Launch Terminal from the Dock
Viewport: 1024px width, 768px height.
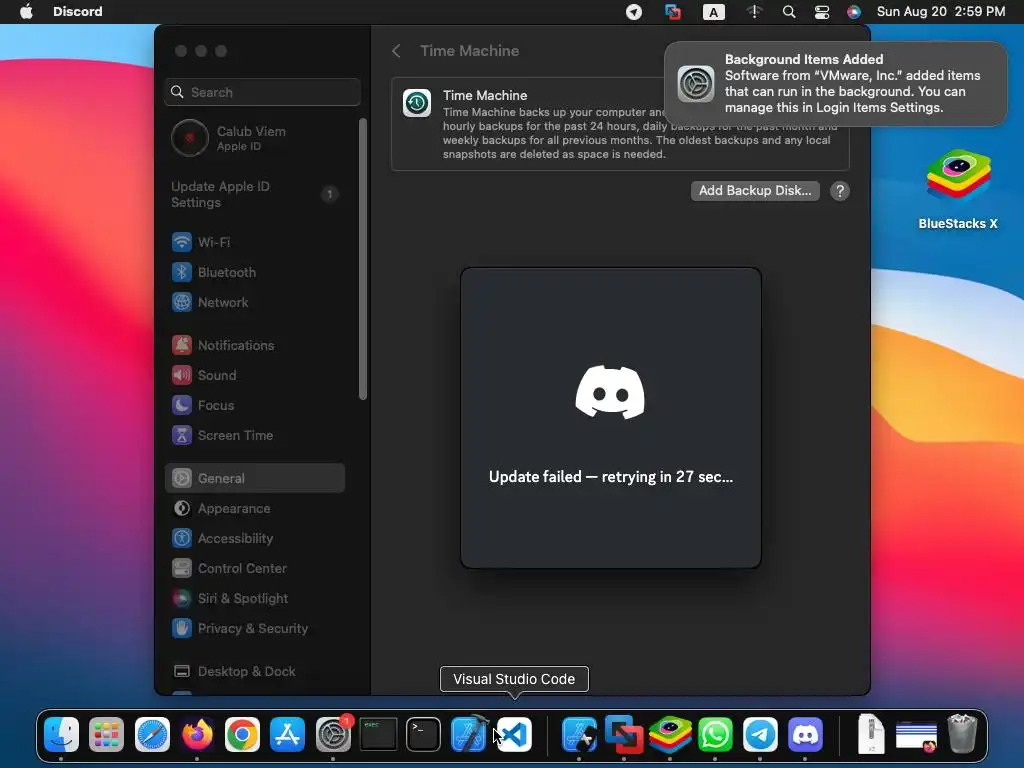coord(423,735)
